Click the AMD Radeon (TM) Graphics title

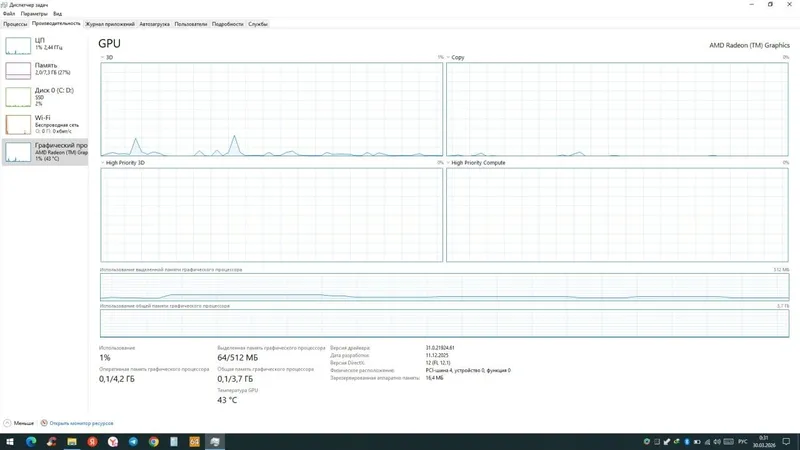749,45
